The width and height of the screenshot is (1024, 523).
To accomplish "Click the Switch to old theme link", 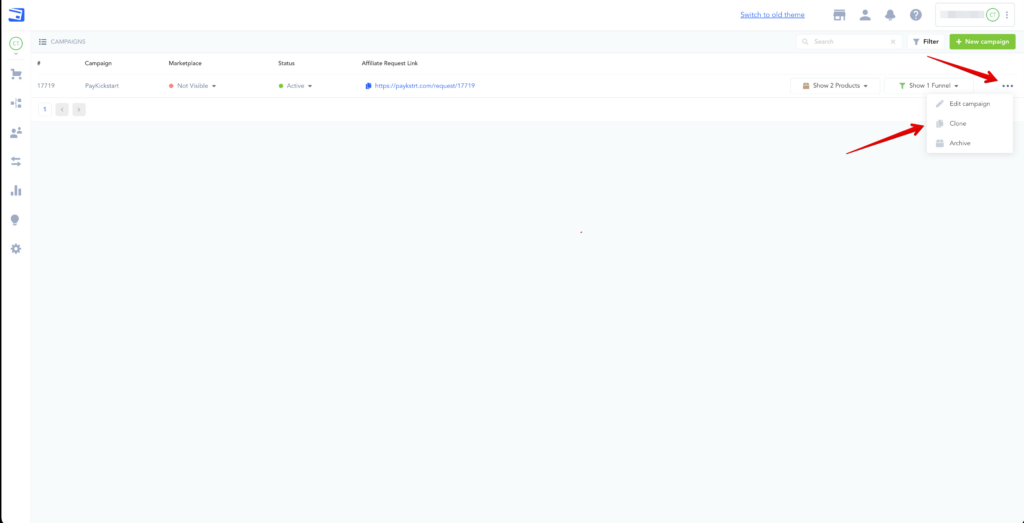I will [x=772, y=15].
